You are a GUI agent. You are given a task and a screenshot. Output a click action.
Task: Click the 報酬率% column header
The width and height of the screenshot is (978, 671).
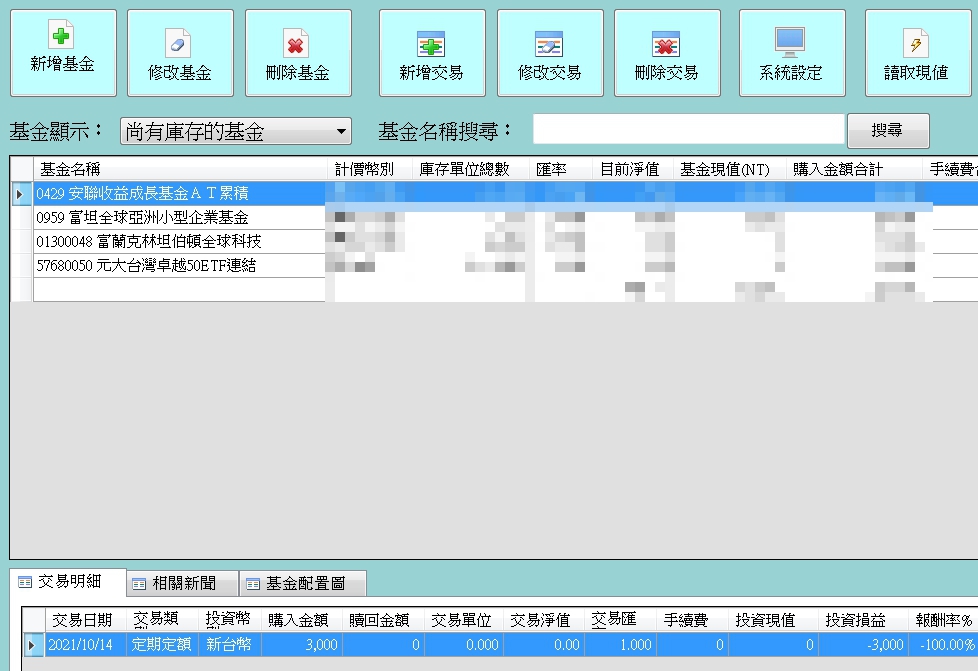pos(943,620)
